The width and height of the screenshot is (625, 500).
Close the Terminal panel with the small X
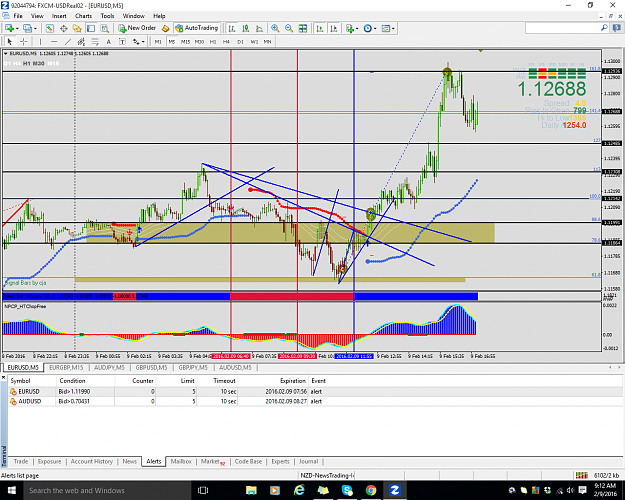pos(3,377)
